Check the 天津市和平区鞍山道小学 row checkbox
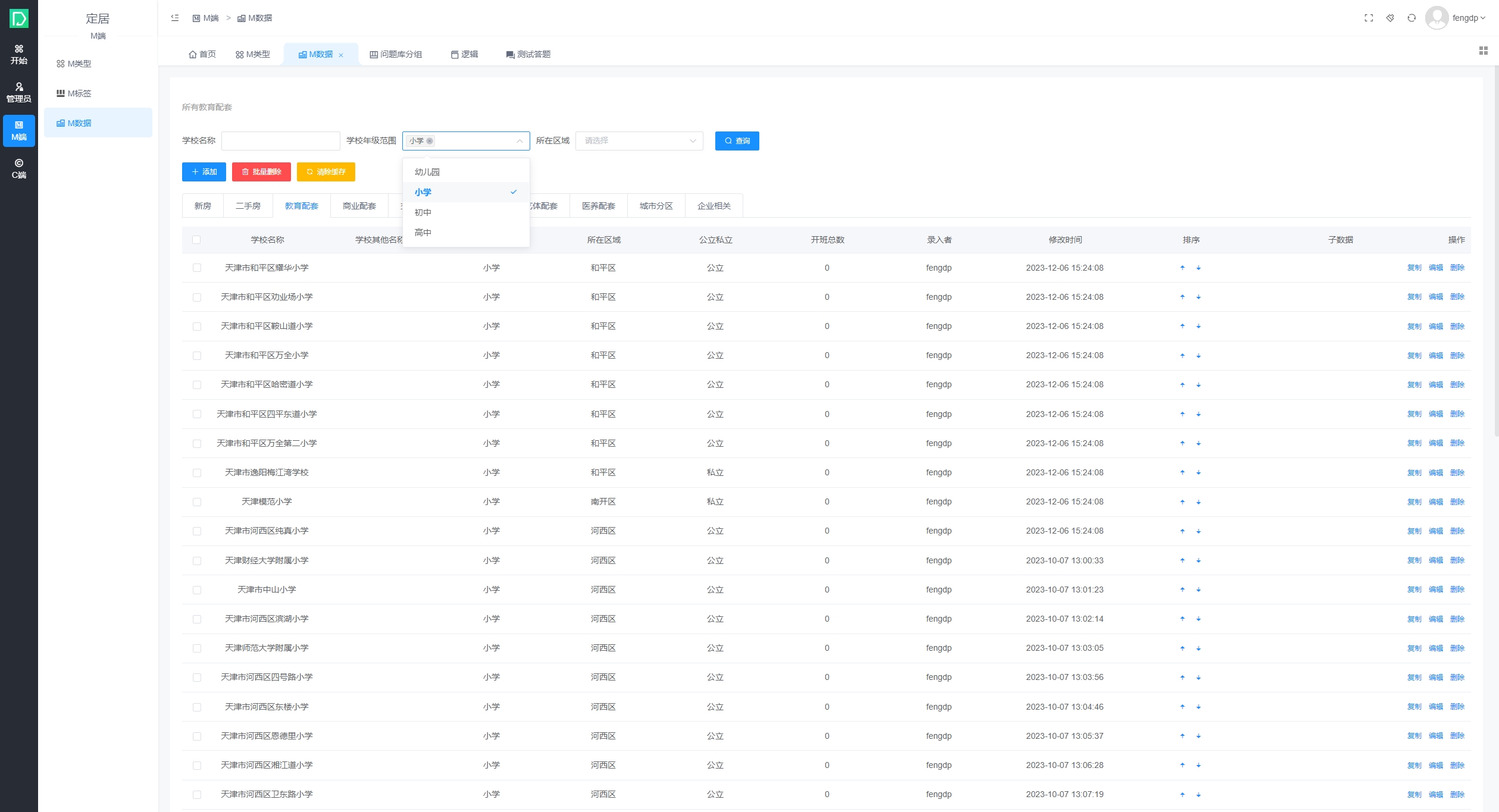 coord(197,327)
